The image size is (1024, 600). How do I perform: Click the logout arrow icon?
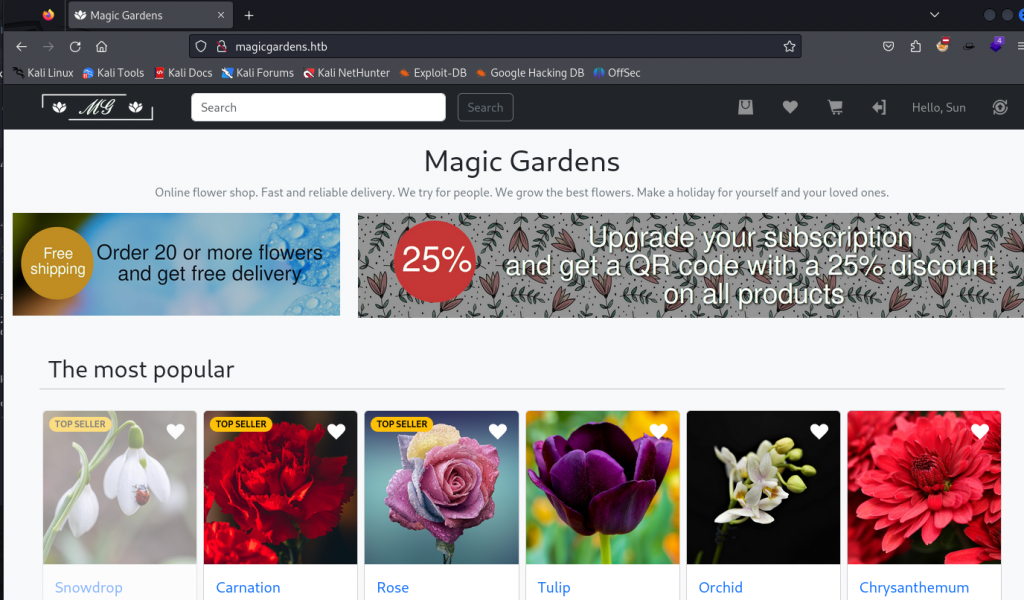click(x=879, y=107)
